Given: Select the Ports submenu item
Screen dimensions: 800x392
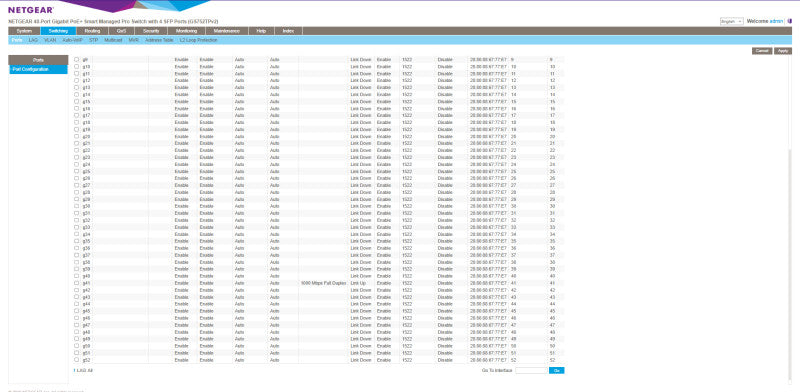Looking at the screenshot, I should [17, 40].
